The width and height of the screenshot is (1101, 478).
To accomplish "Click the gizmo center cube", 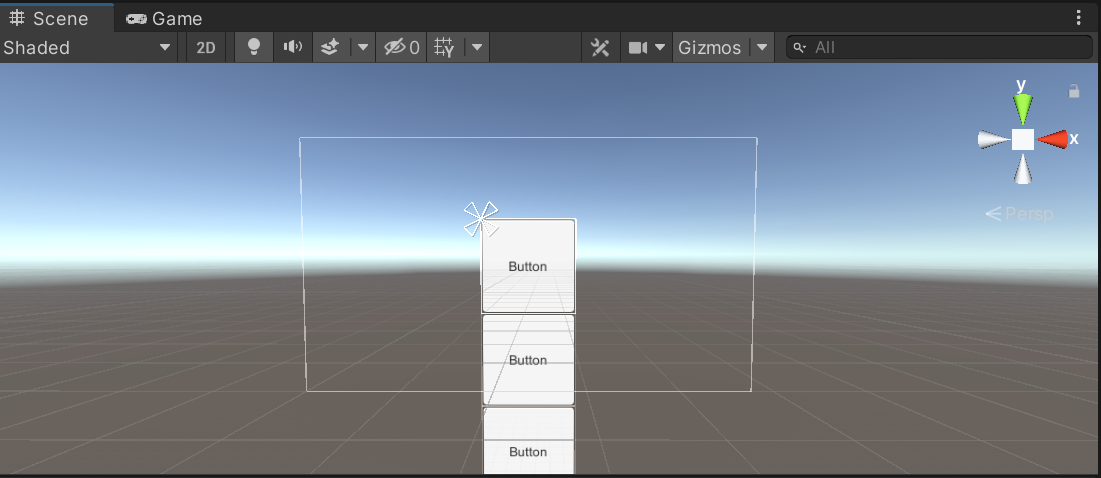I will pyautogui.click(x=1023, y=139).
